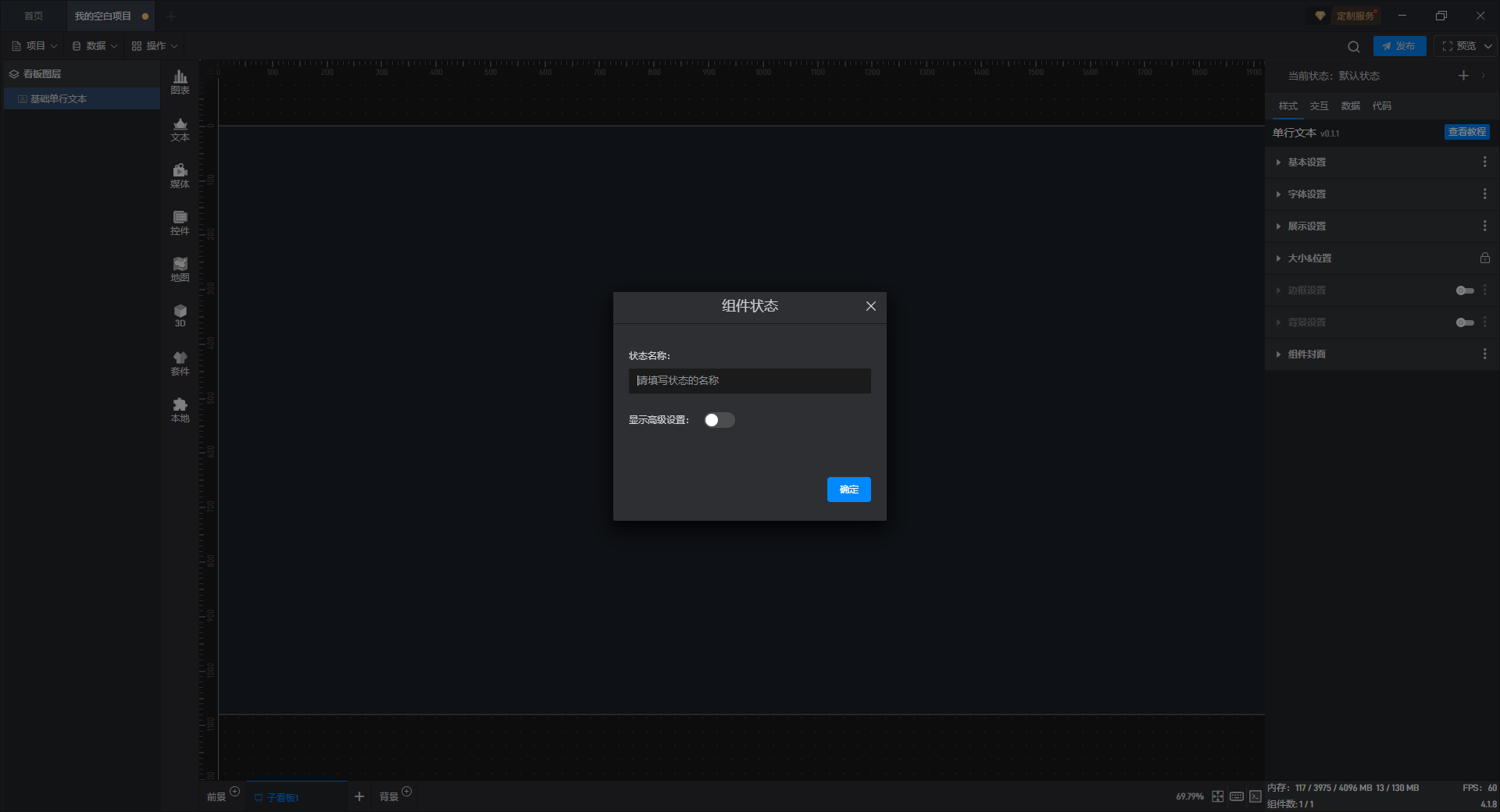Screen dimensions: 1500x812
Task: Click the lock icon beside 大小&位置
Action: tap(1484, 258)
